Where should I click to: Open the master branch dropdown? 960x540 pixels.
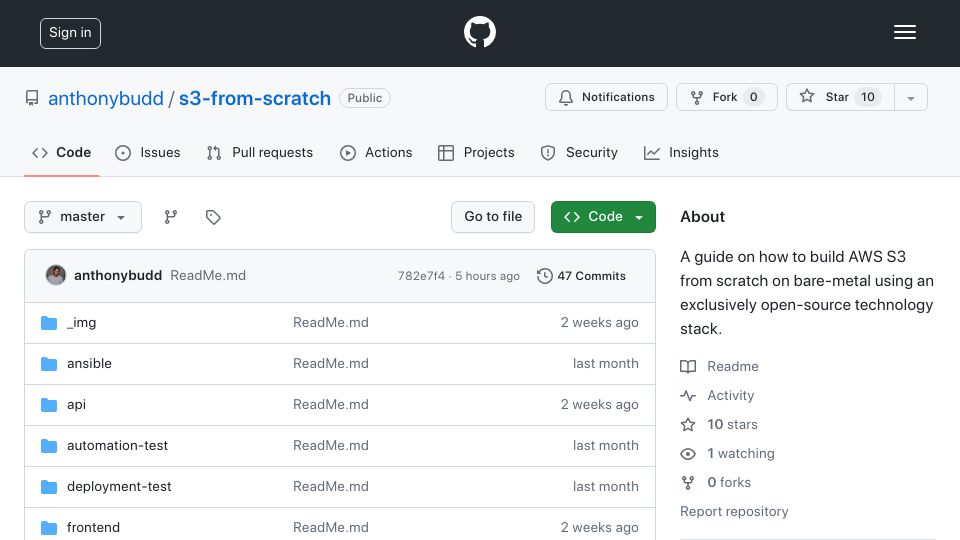[x=83, y=217]
